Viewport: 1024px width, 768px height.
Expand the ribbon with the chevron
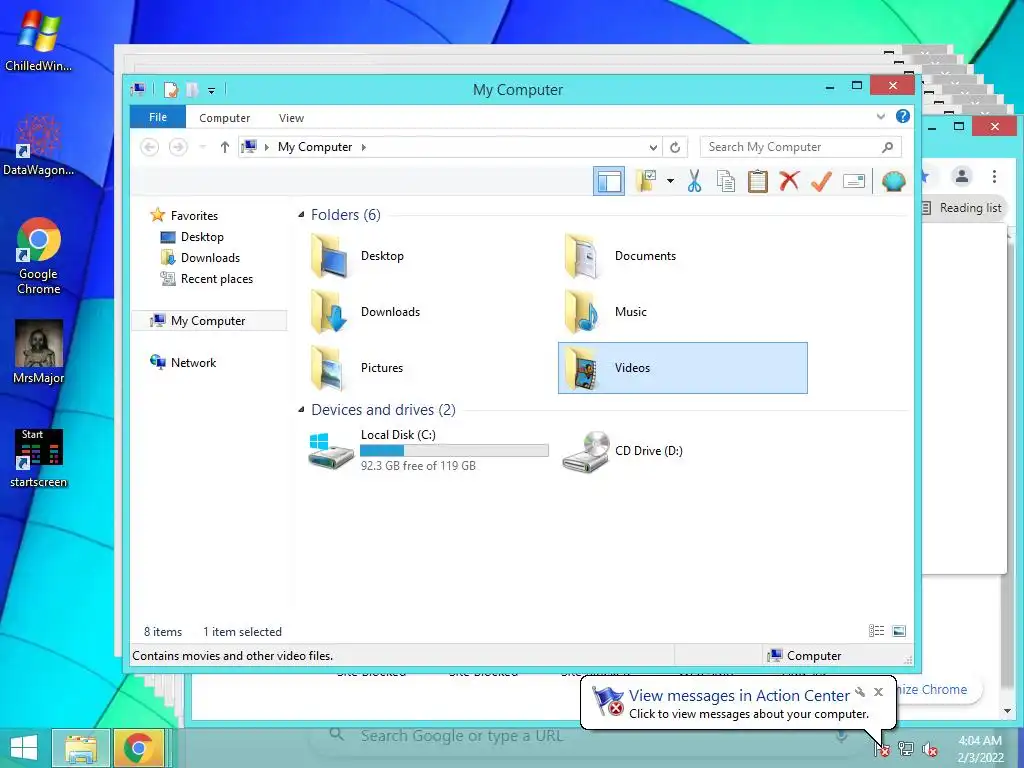[880, 116]
